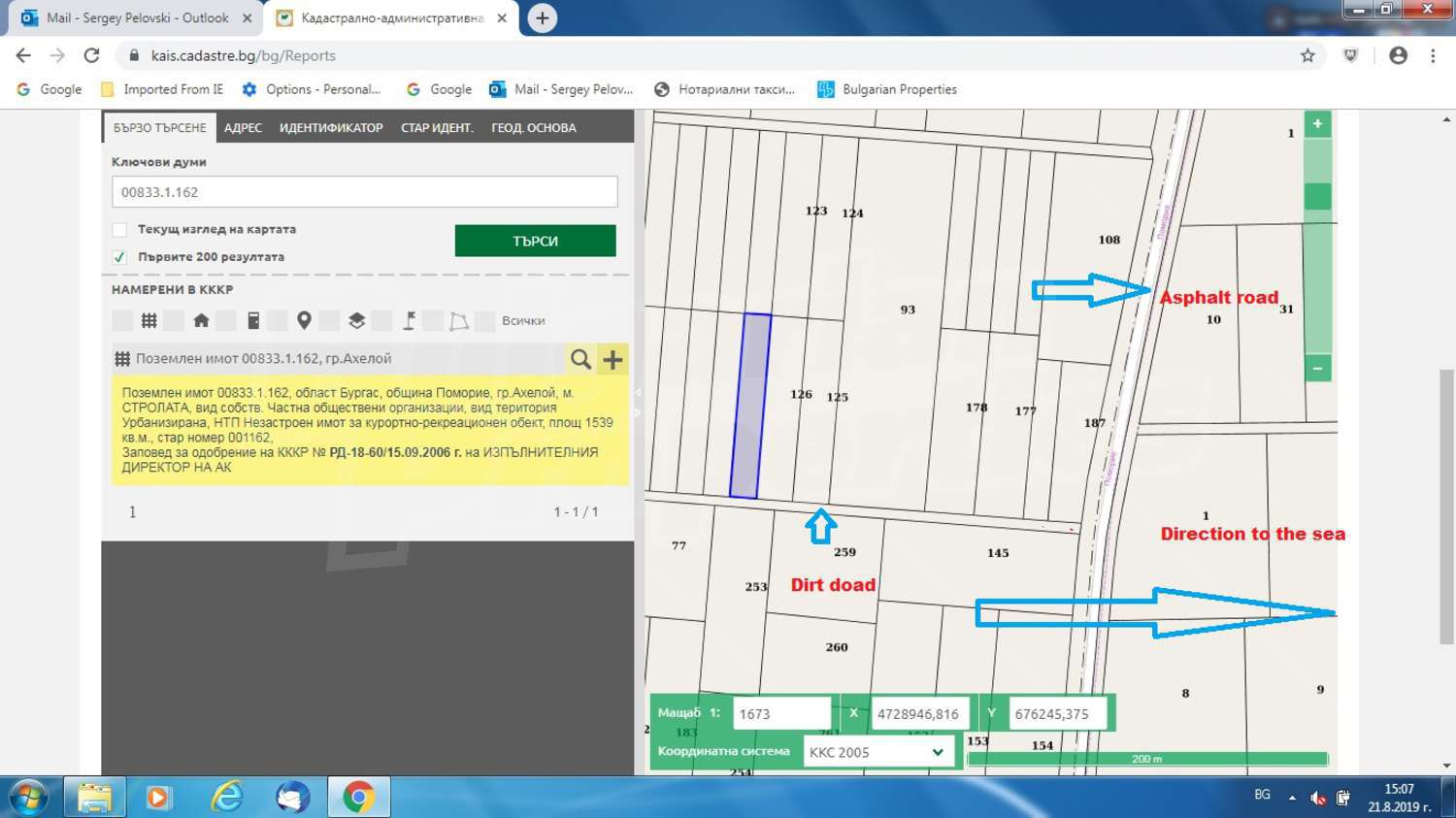The image size is (1456, 818).
Task: Click the map zoom slider handle
Action: coord(1317,197)
